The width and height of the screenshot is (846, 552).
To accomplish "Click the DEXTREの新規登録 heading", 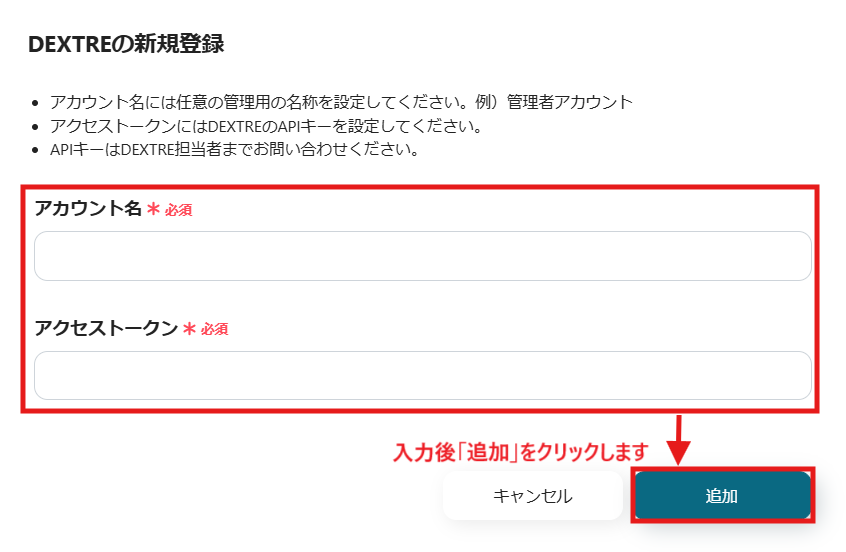I will click(126, 44).
